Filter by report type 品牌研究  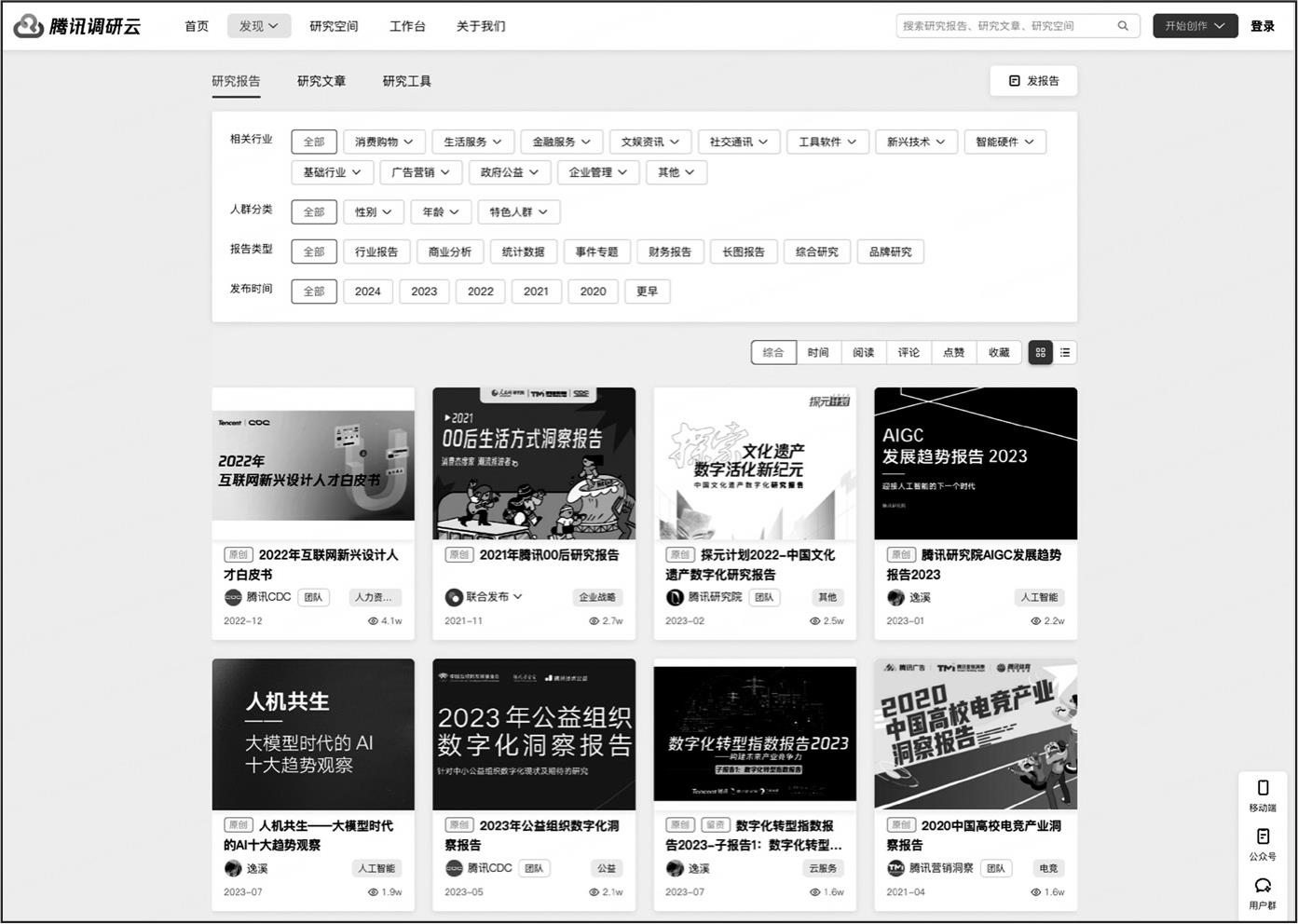[x=891, y=251]
